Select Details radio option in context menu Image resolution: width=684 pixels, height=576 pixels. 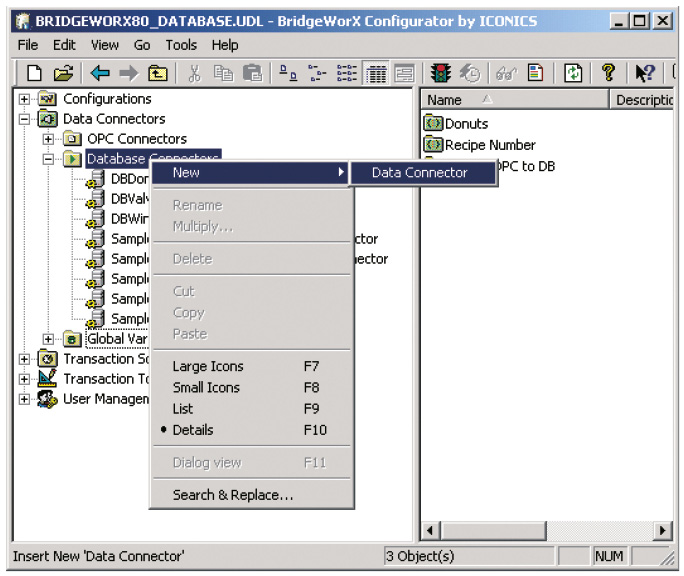[x=251, y=430]
